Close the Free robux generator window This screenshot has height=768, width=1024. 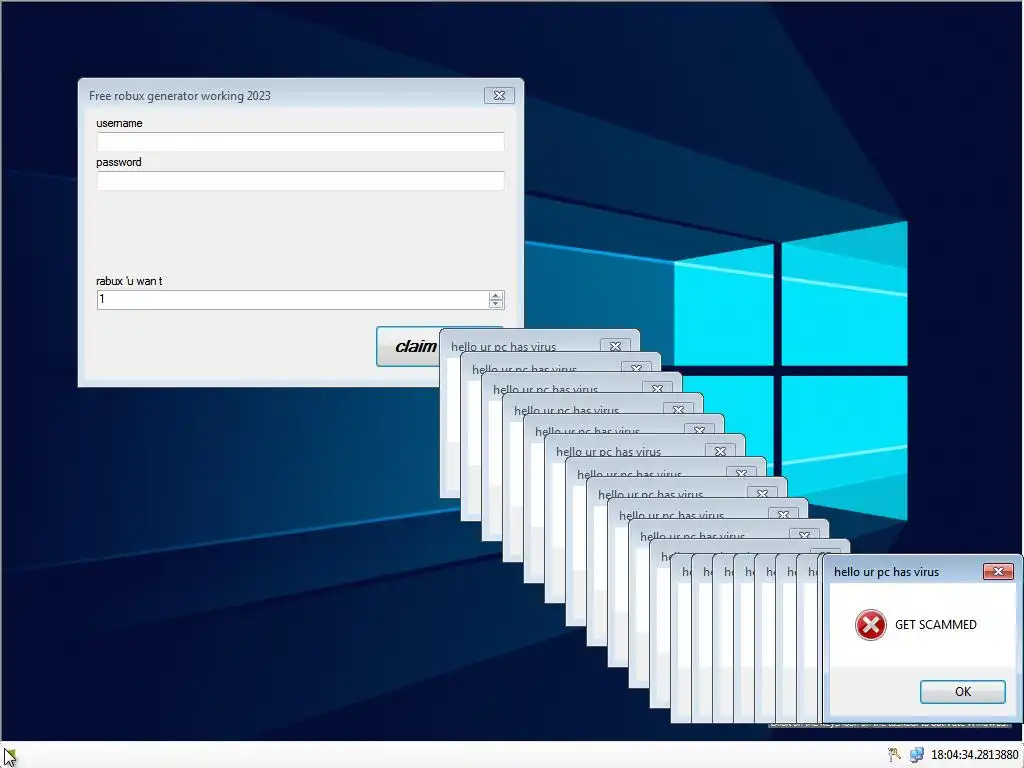coord(499,95)
